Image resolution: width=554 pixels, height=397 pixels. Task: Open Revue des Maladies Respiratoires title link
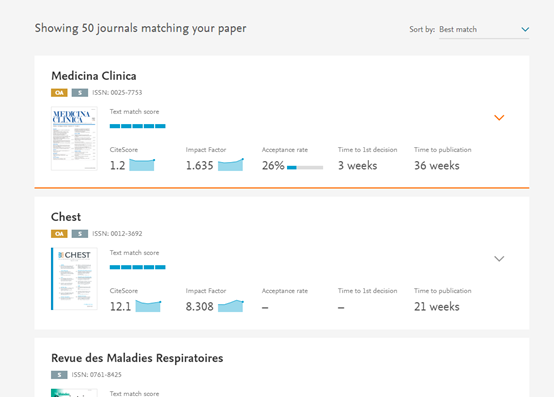coord(137,358)
